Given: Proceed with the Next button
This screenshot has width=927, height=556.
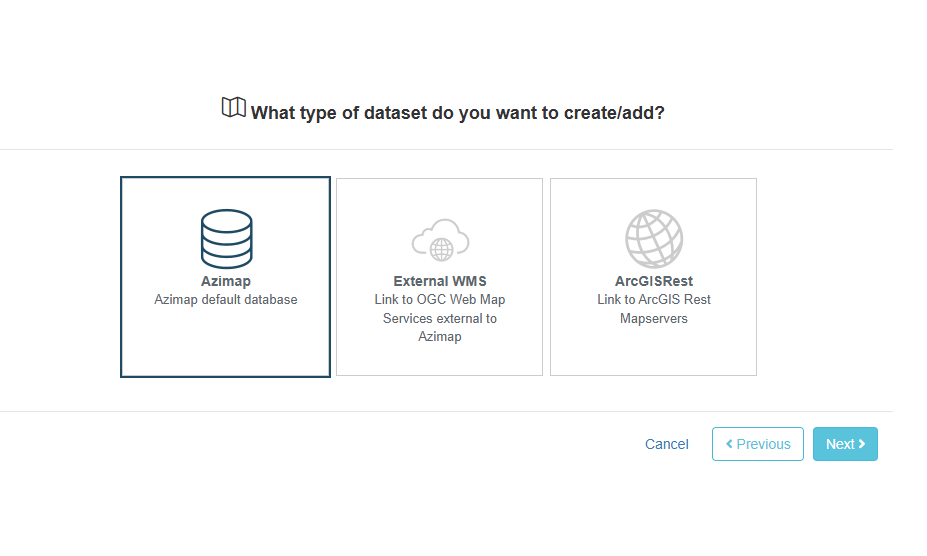Looking at the screenshot, I should click(x=845, y=444).
